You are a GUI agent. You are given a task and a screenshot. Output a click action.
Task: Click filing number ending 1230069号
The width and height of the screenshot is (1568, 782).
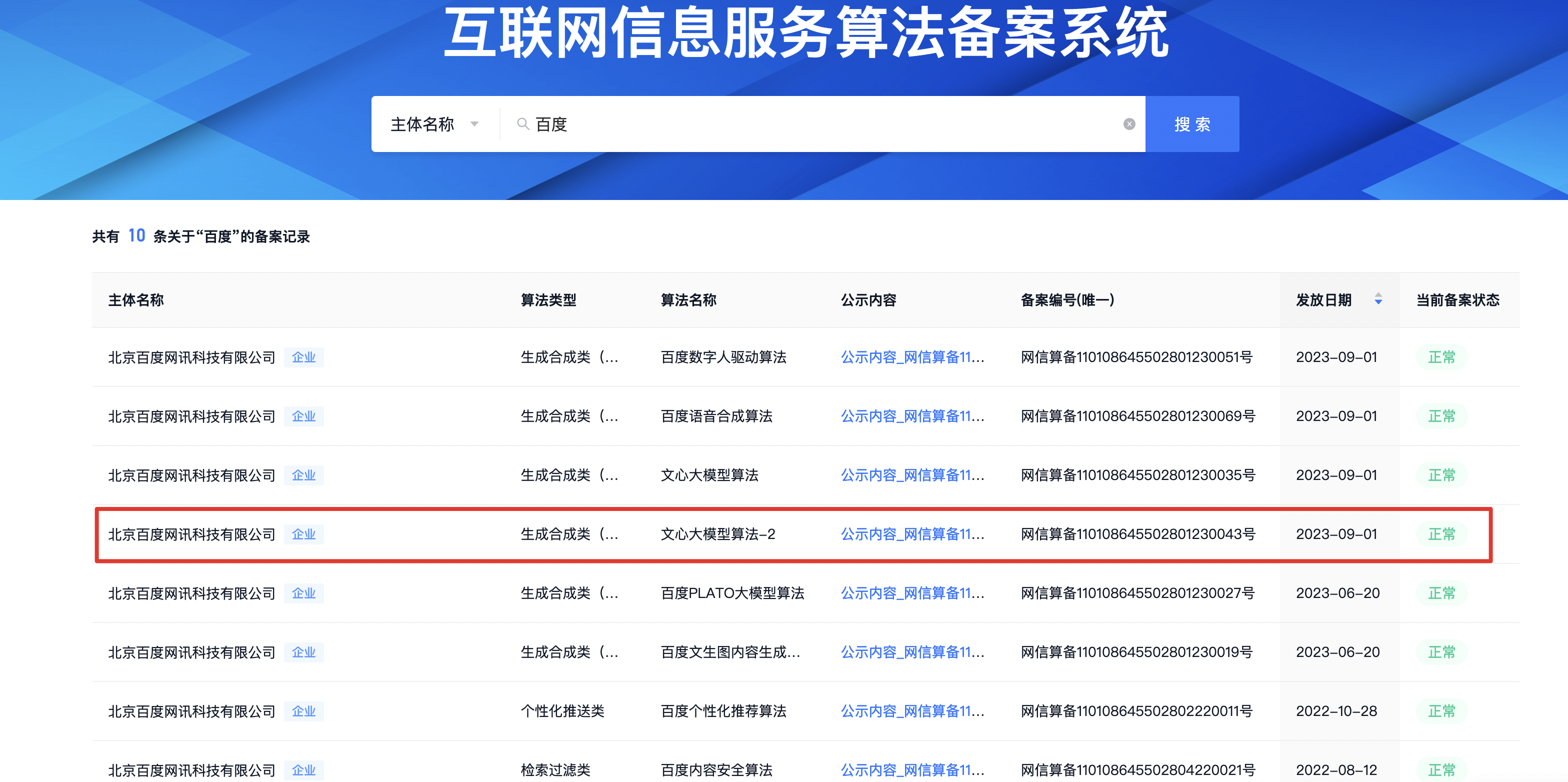pos(1137,416)
